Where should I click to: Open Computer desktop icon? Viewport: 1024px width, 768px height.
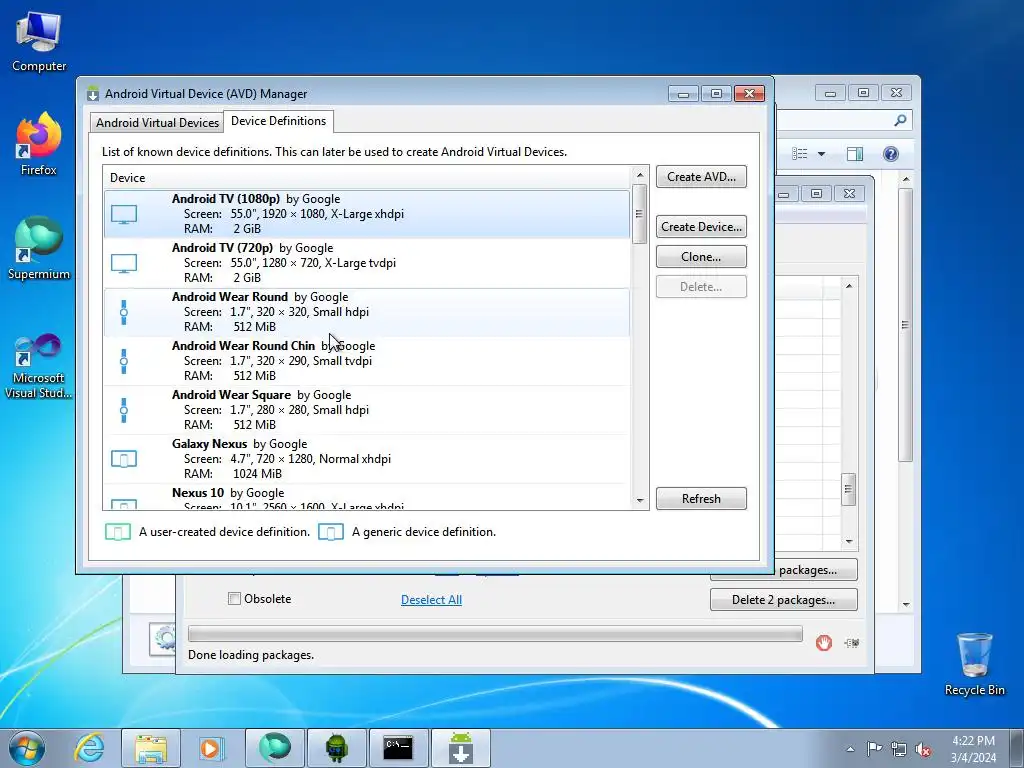[x=39, y=42]
